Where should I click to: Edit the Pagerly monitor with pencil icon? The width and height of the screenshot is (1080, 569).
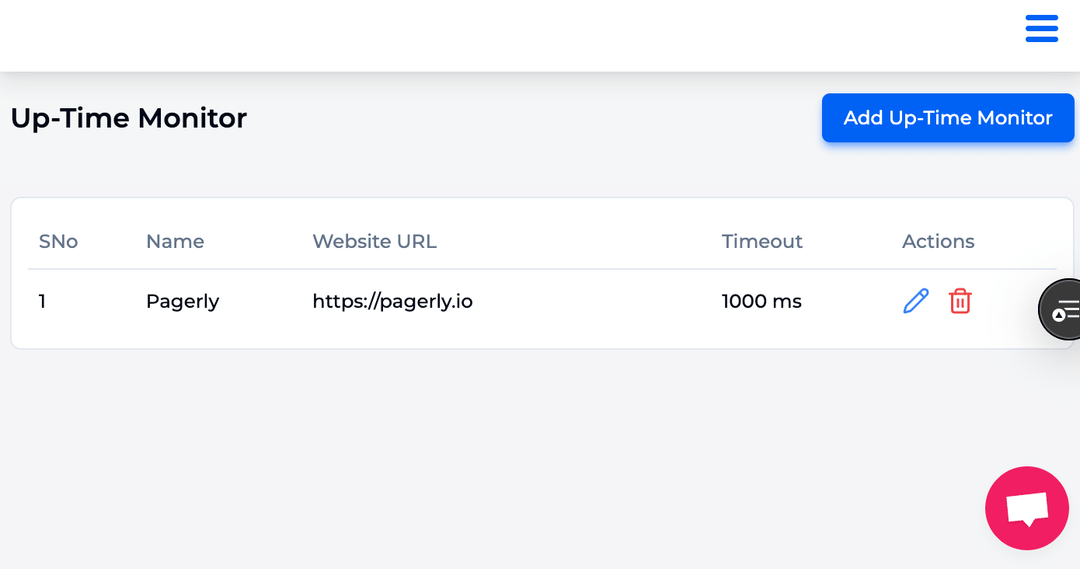click(915, 301)
